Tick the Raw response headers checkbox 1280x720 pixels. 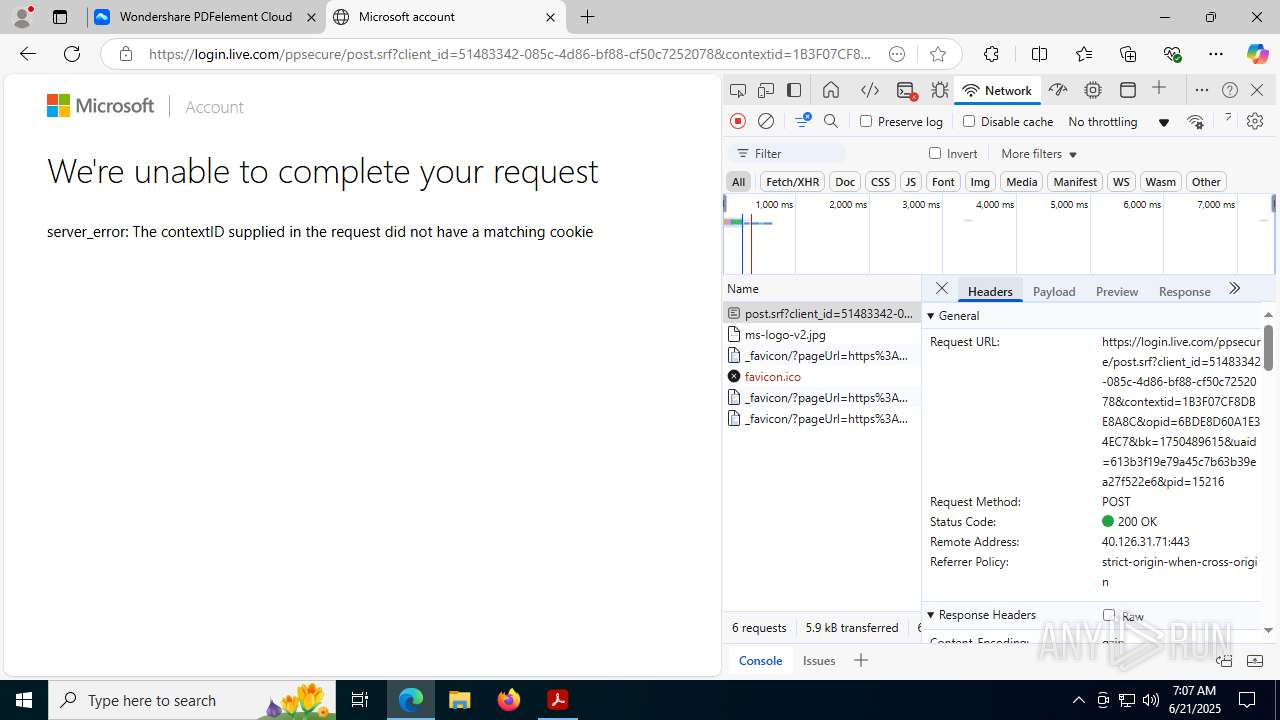coord(1108,615)
